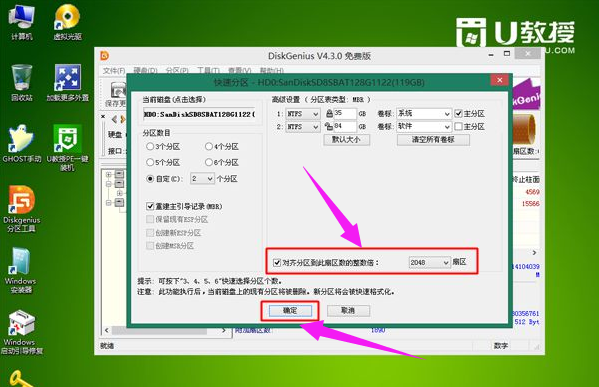This screenshot has height=387, width=599.
Task: Open the 计算机 desktop icon
Action: [22, 21]
